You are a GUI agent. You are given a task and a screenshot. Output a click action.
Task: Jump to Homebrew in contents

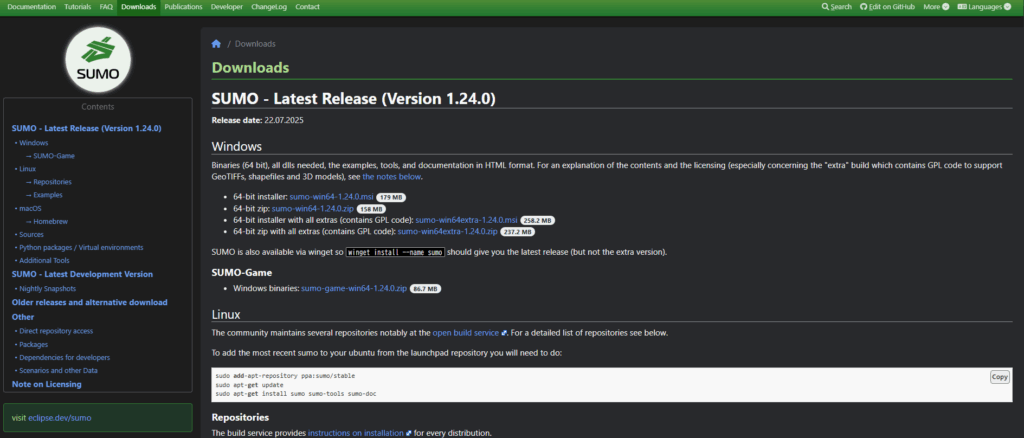(x=50, y=221)
